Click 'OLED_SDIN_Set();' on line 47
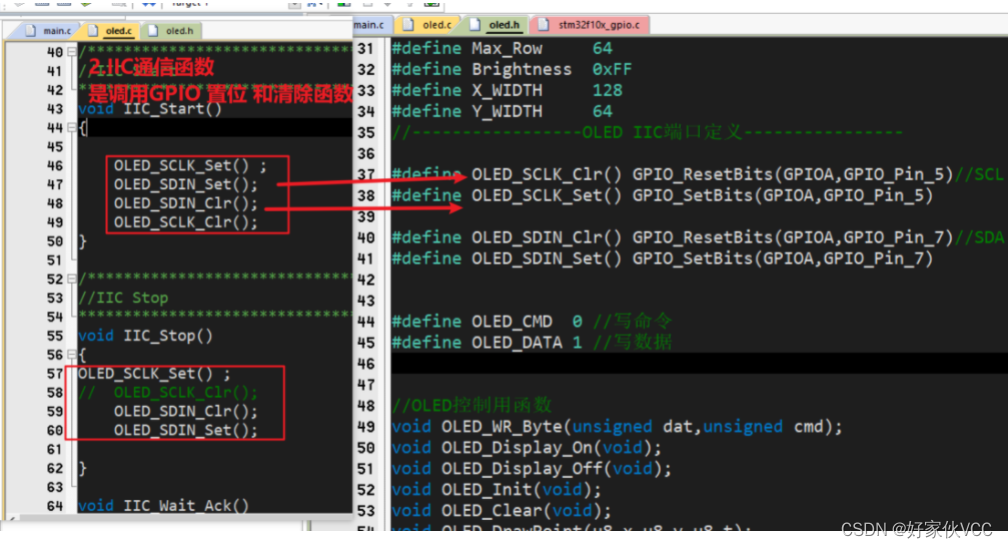 (185, 185)
